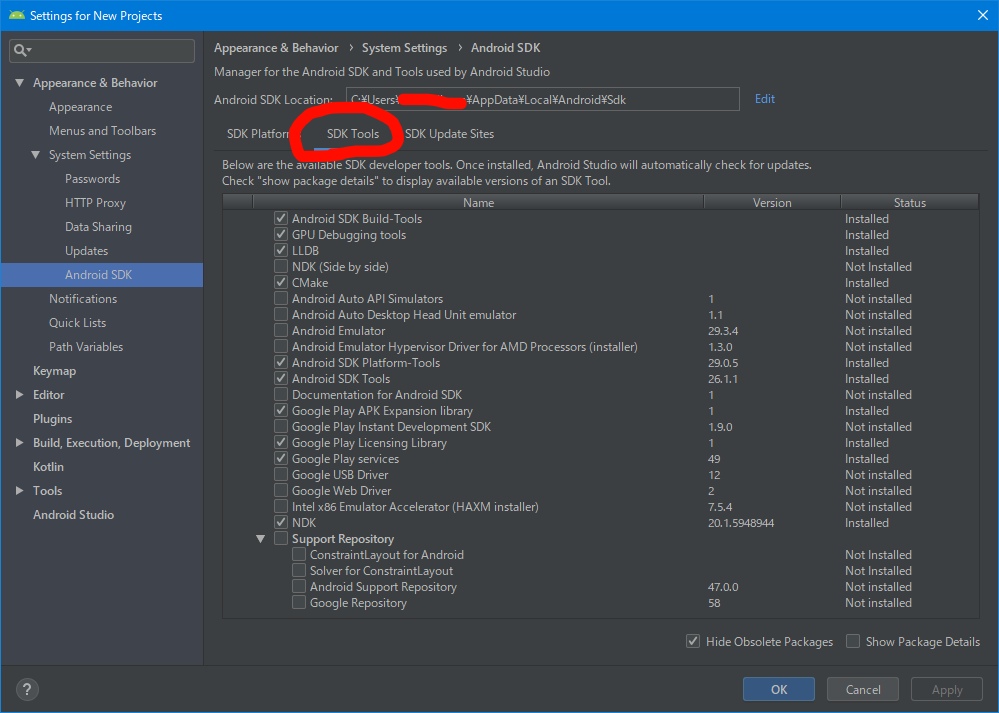Select Android SDK tree item
This screenshot has height=713, width=999.
coord(102,275)
